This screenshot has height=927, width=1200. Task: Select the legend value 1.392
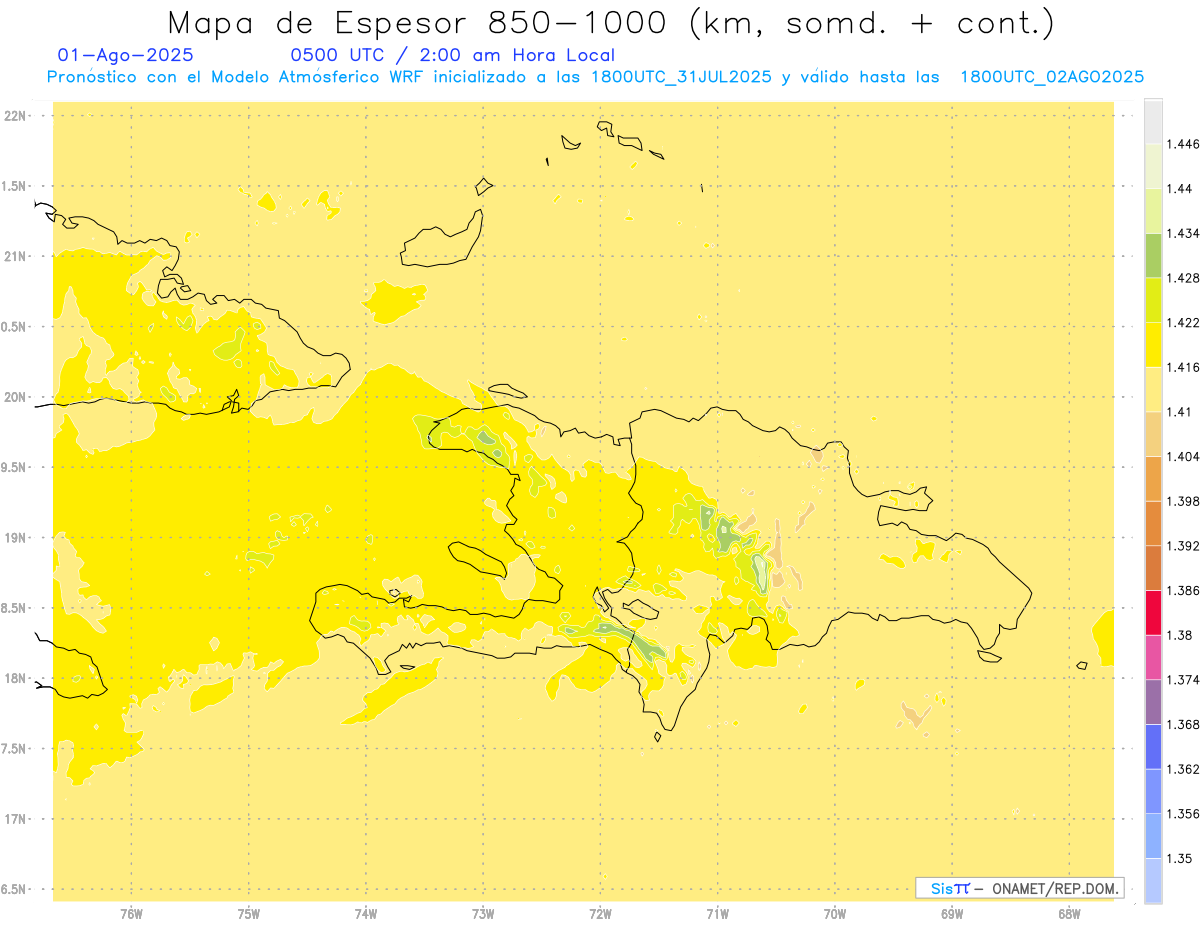click(1184, 546)
